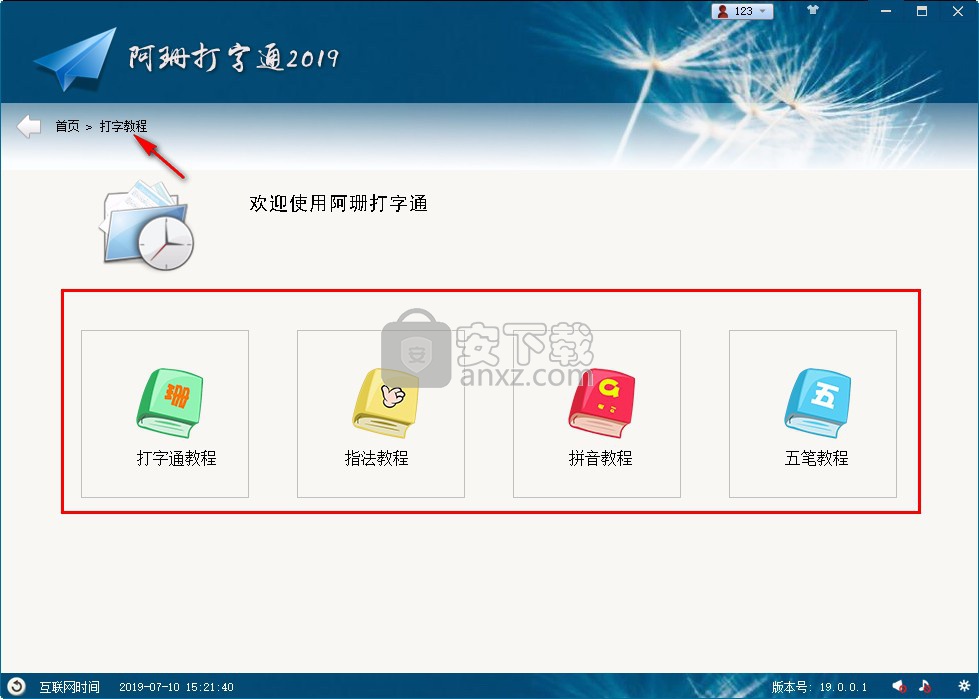This screenshot has height=699, width=979.
Task: Click the user avatar icon beside 123
Action: tap(722, 11)
